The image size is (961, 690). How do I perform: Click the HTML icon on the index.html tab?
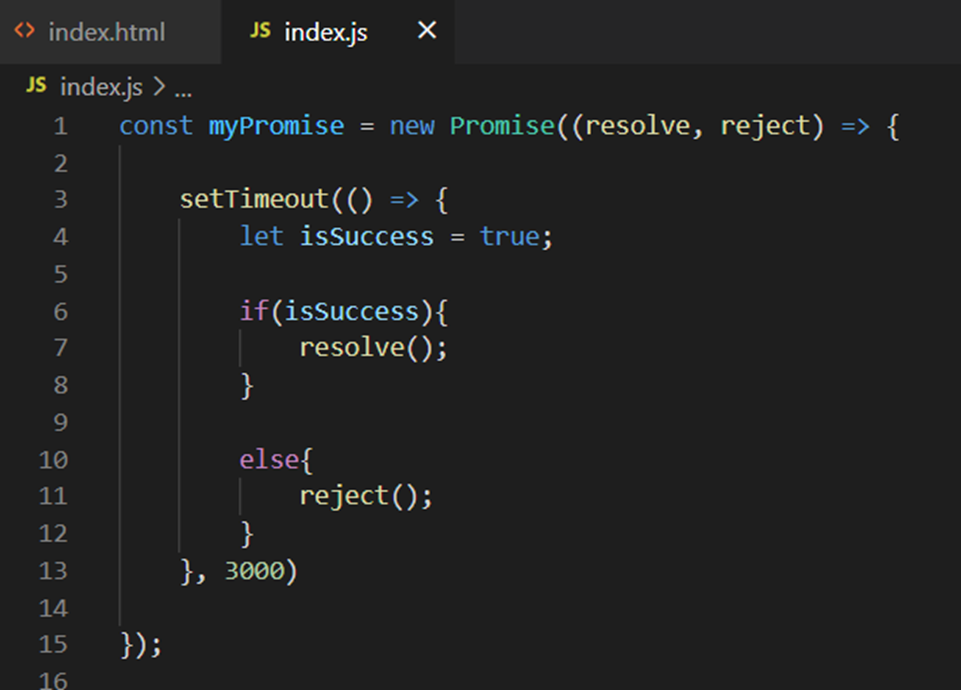point(24,31)
